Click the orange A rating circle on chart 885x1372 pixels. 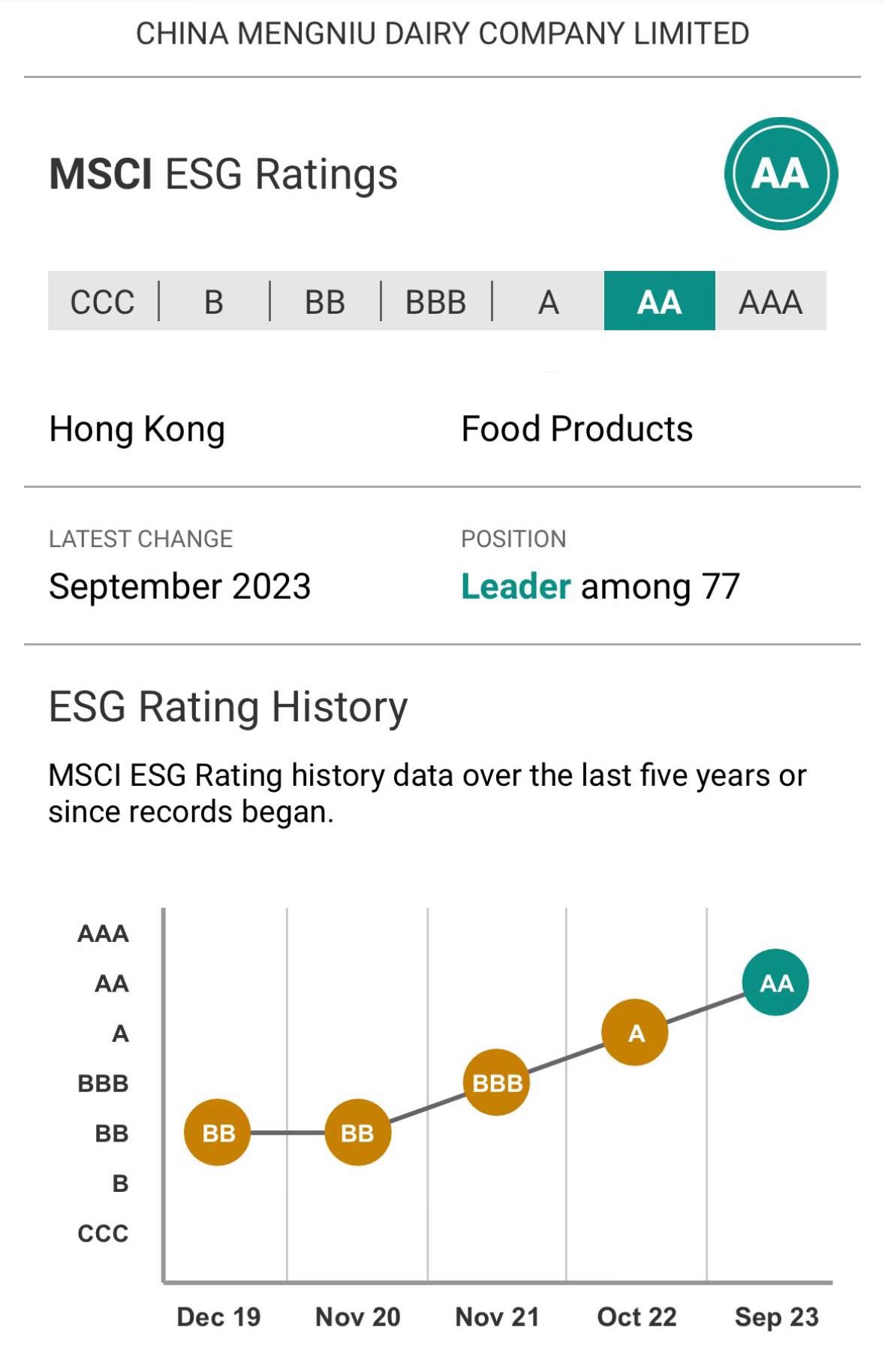(636, 1033)
